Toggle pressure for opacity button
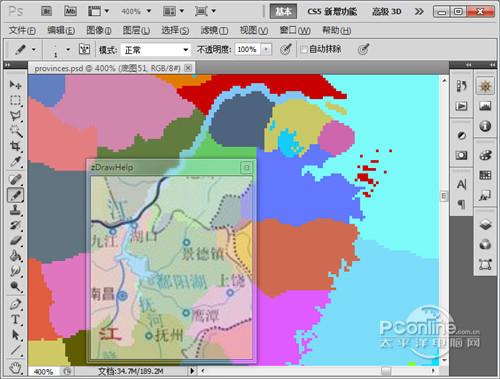 pyautogui.click(x=286, y=50)
